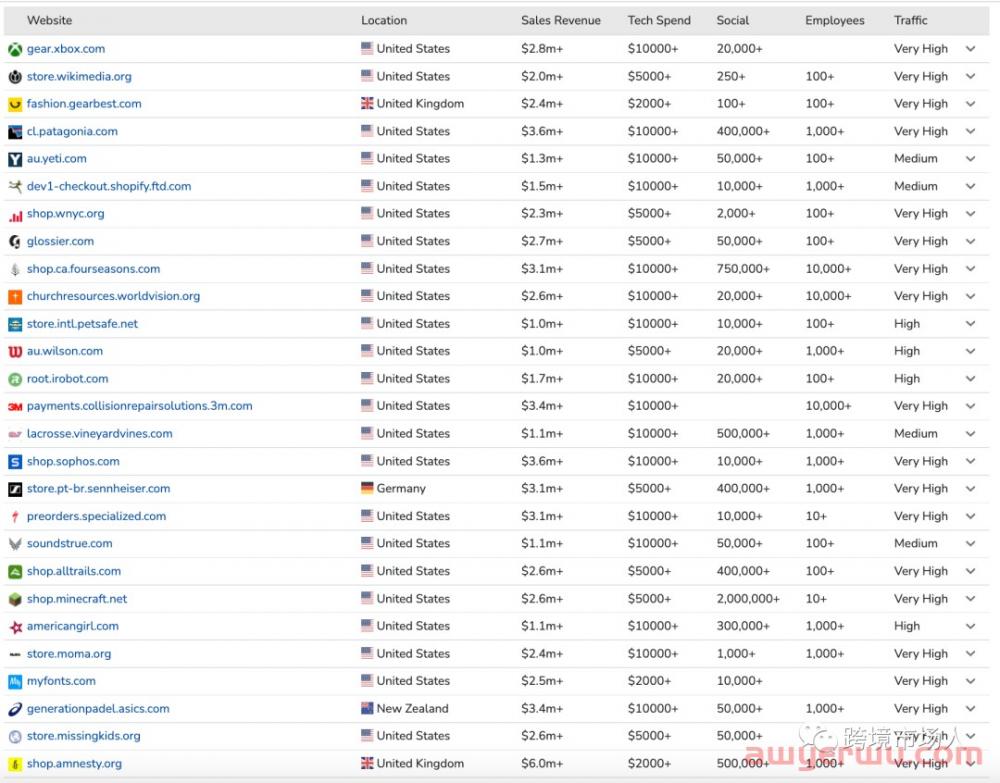Open the store.moma.org link
Viewport: 1000px width, 783px height.
click(x=69, y=654)
